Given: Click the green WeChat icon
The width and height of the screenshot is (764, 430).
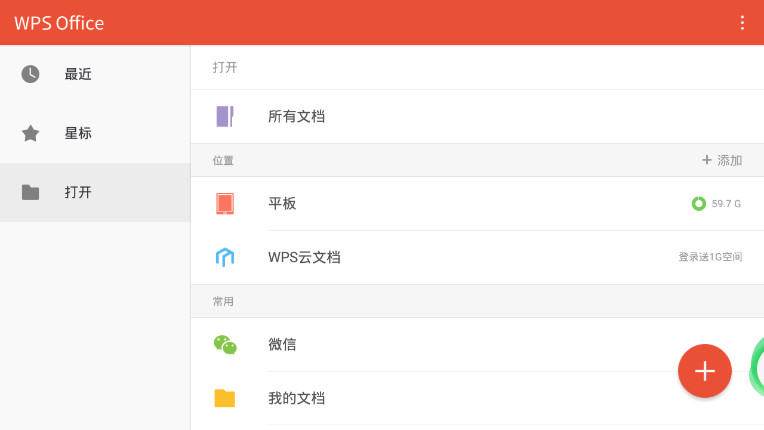Looking at the screenshot, I should coord(225,344).
